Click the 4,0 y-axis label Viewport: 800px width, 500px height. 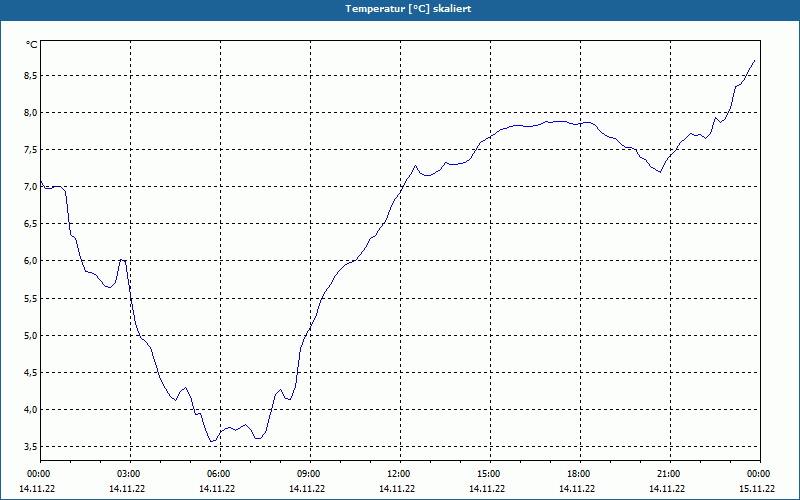coord(31,410)
